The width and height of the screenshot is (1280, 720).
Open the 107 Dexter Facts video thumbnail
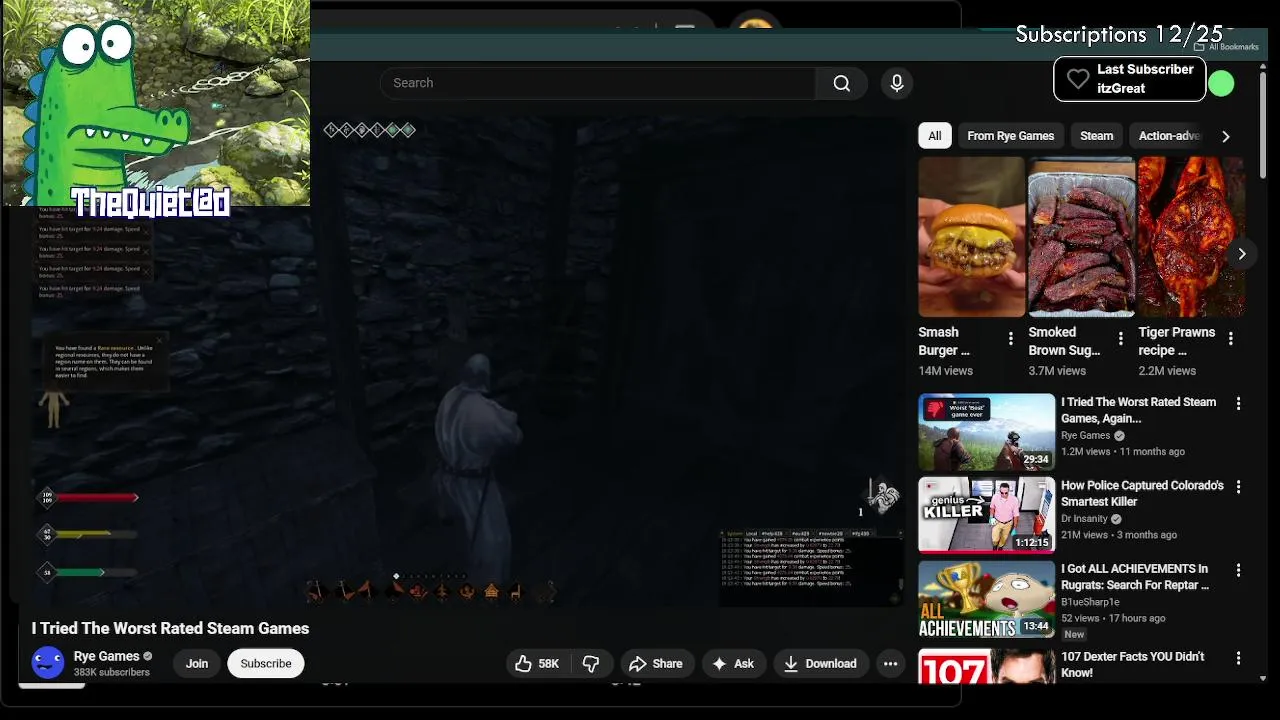coord(987,666)
